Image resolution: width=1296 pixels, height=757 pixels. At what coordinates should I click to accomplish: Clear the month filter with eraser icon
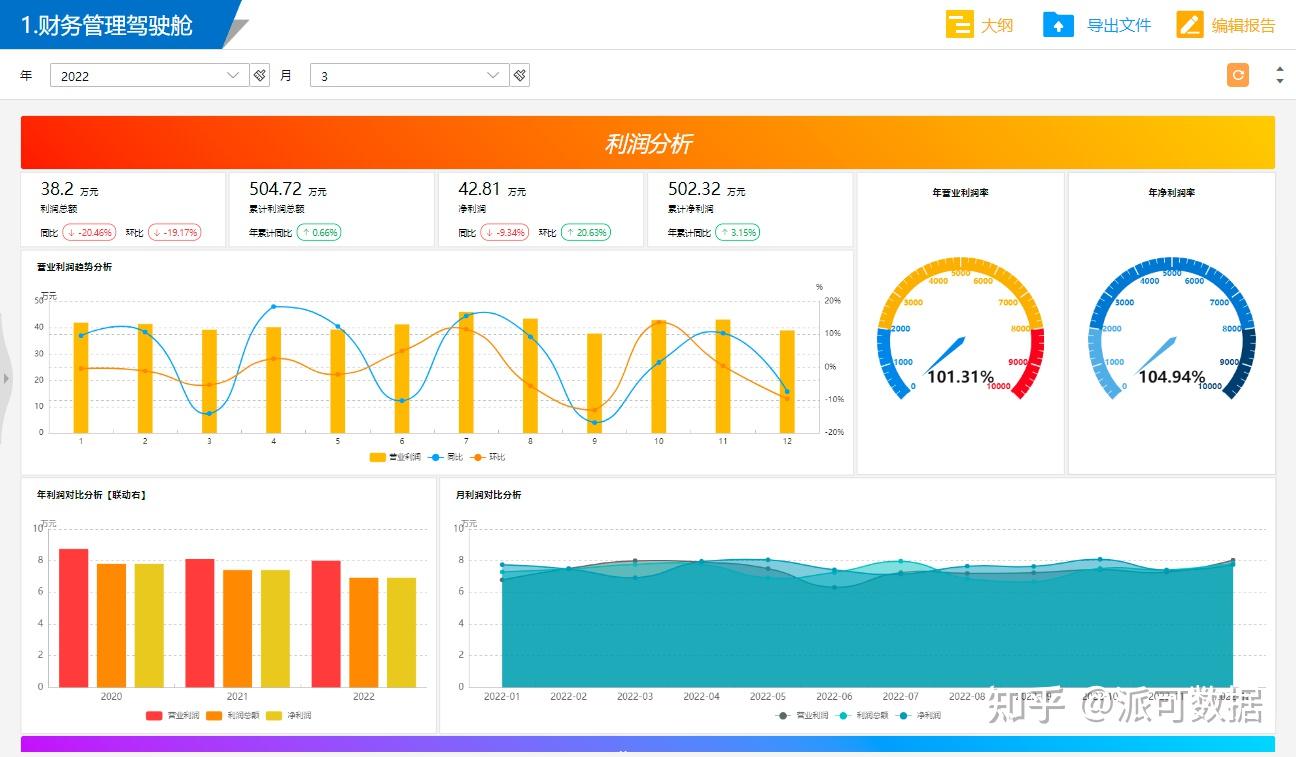coord(520,75)
